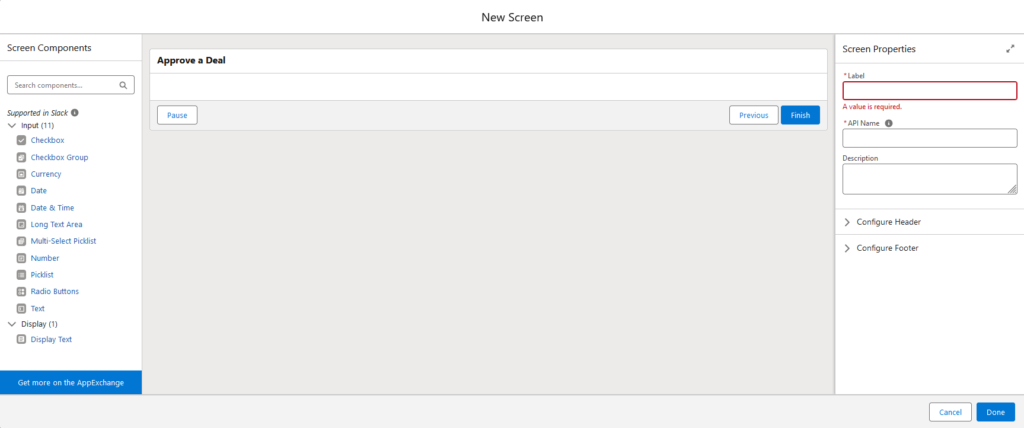1024x428 pixels.
Task: Select the Currency component icon
Action: click(21, 174)
